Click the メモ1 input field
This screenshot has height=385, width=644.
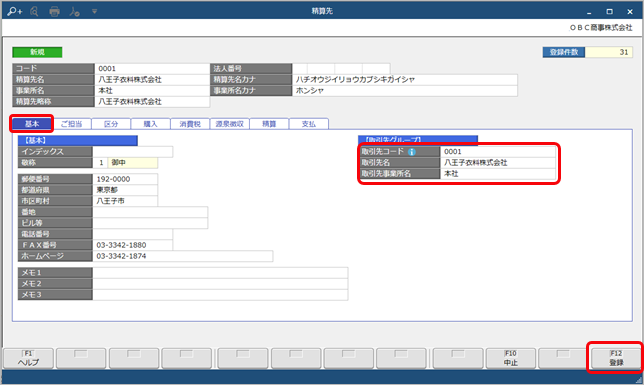click(x=220, y=273)
